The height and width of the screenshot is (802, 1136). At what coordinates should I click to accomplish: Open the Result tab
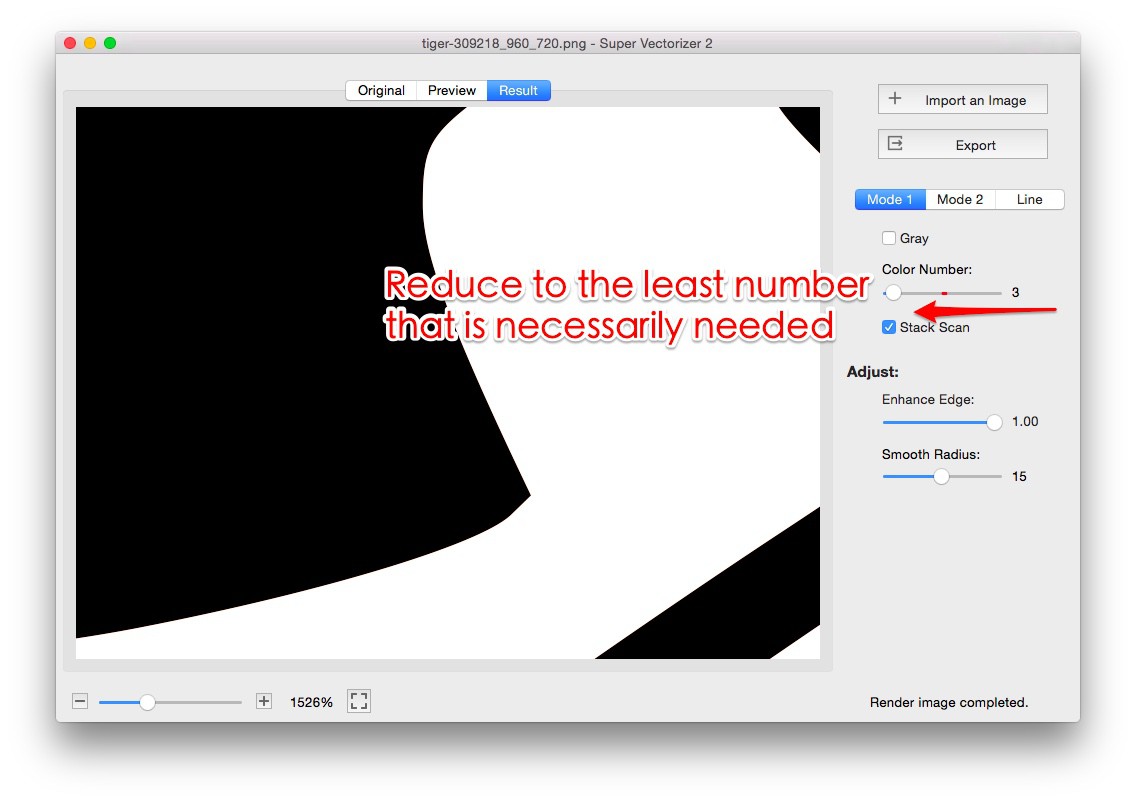(x=518, y=90)
